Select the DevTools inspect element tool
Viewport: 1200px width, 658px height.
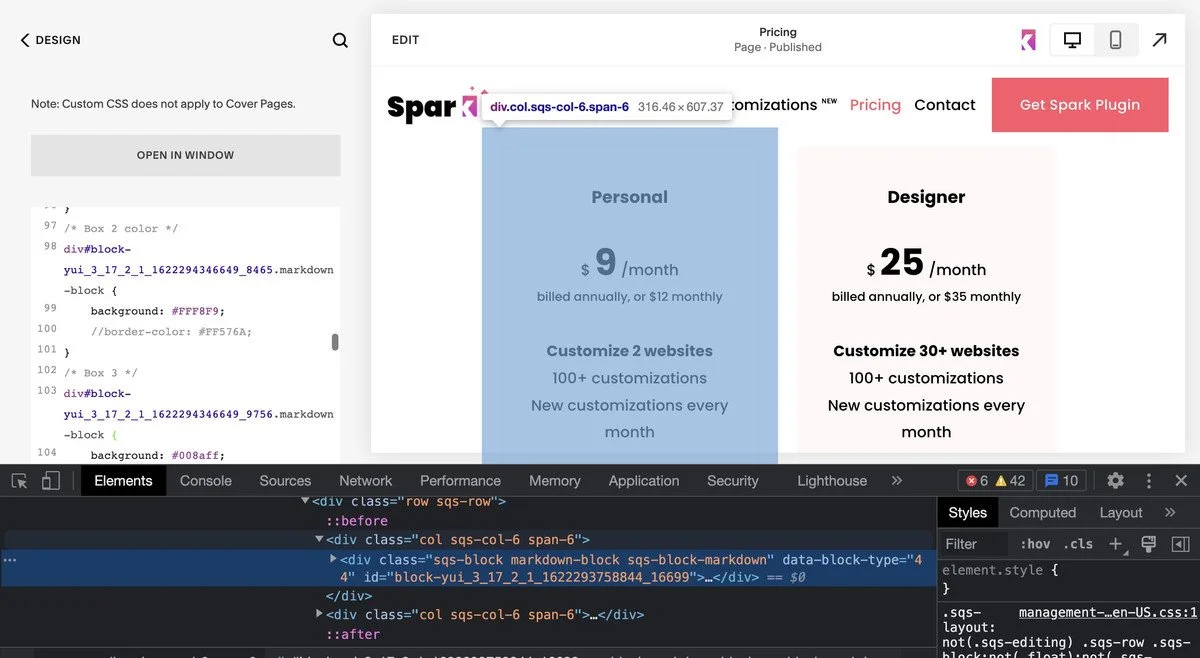click(x=18, y=481)
